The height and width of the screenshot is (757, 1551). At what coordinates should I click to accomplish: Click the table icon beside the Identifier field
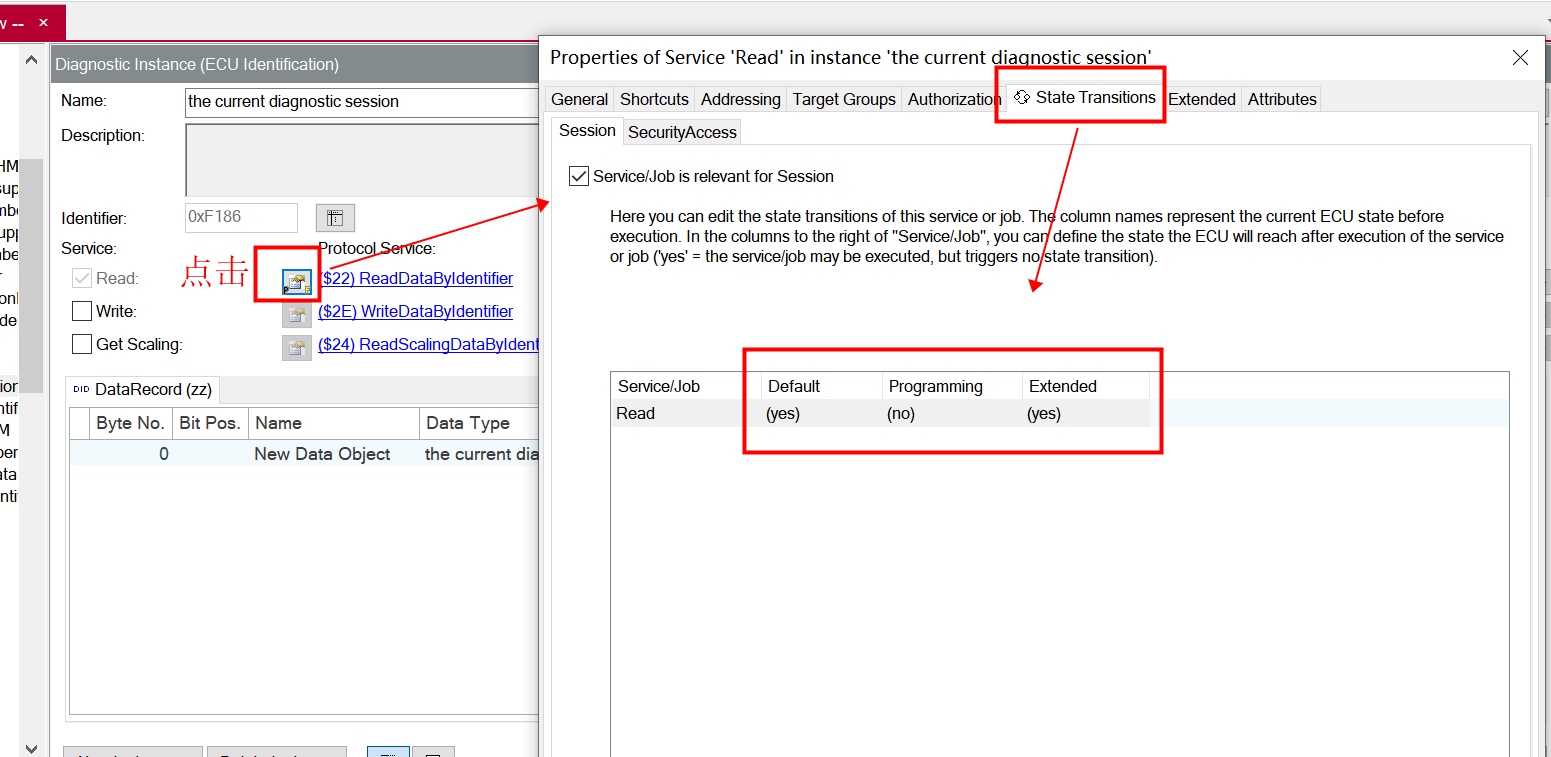pos(335,218)
